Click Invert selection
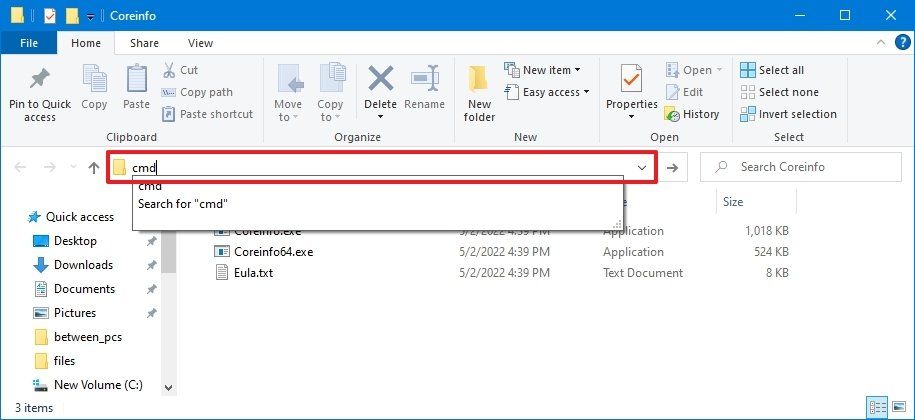The height and width of the screenshot is (420, 915). 788,114
